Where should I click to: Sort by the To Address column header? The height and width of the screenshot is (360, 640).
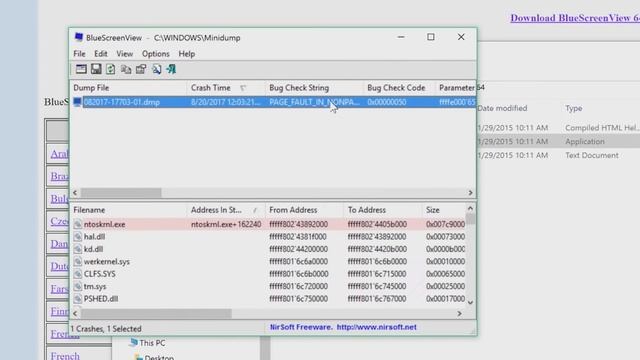point(383,210)
